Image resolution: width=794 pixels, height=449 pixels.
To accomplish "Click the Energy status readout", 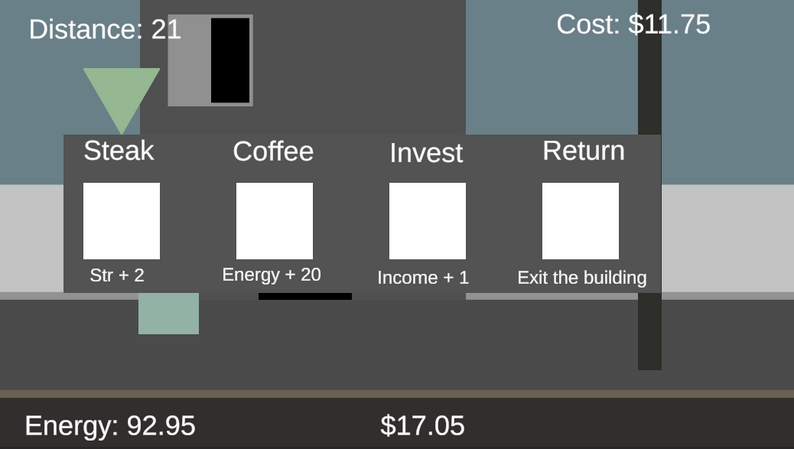I will [110, 426].
